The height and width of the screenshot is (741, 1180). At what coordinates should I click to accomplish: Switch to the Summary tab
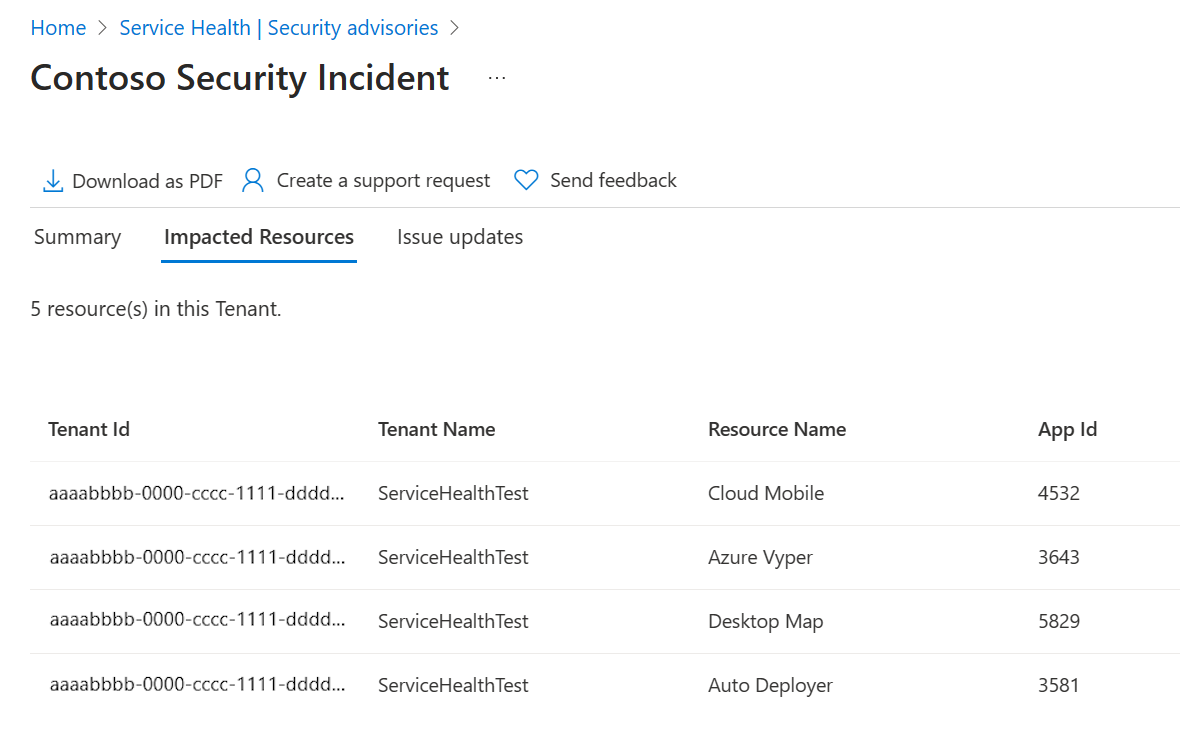point(77,237)
